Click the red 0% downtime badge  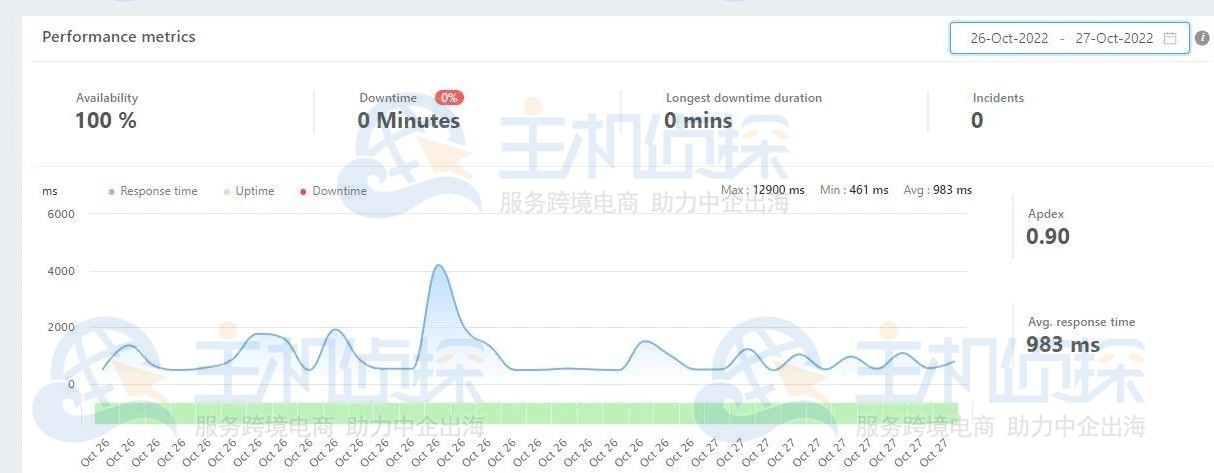click(449, 98)
